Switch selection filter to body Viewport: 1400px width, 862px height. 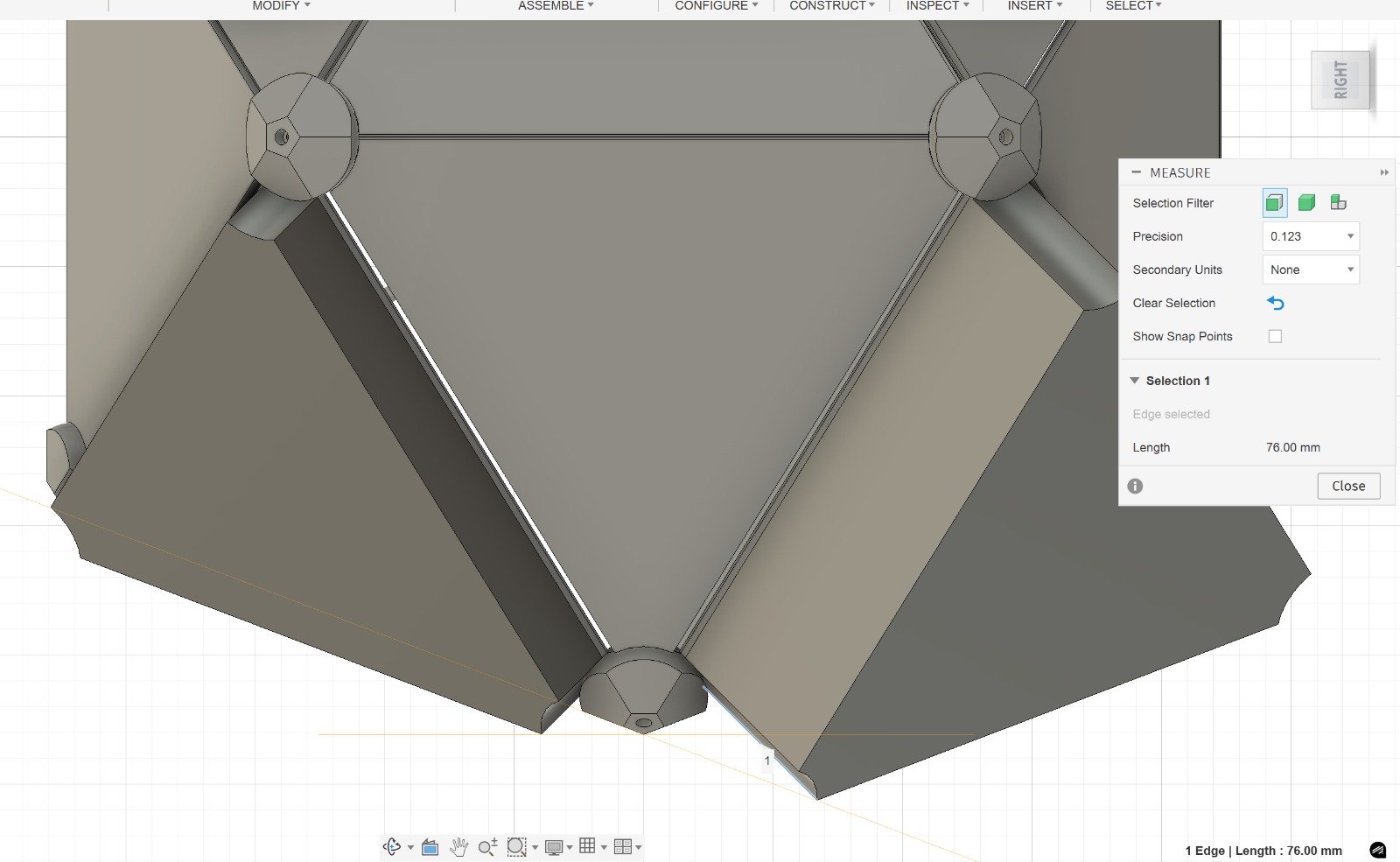(x=1306, y=203)
